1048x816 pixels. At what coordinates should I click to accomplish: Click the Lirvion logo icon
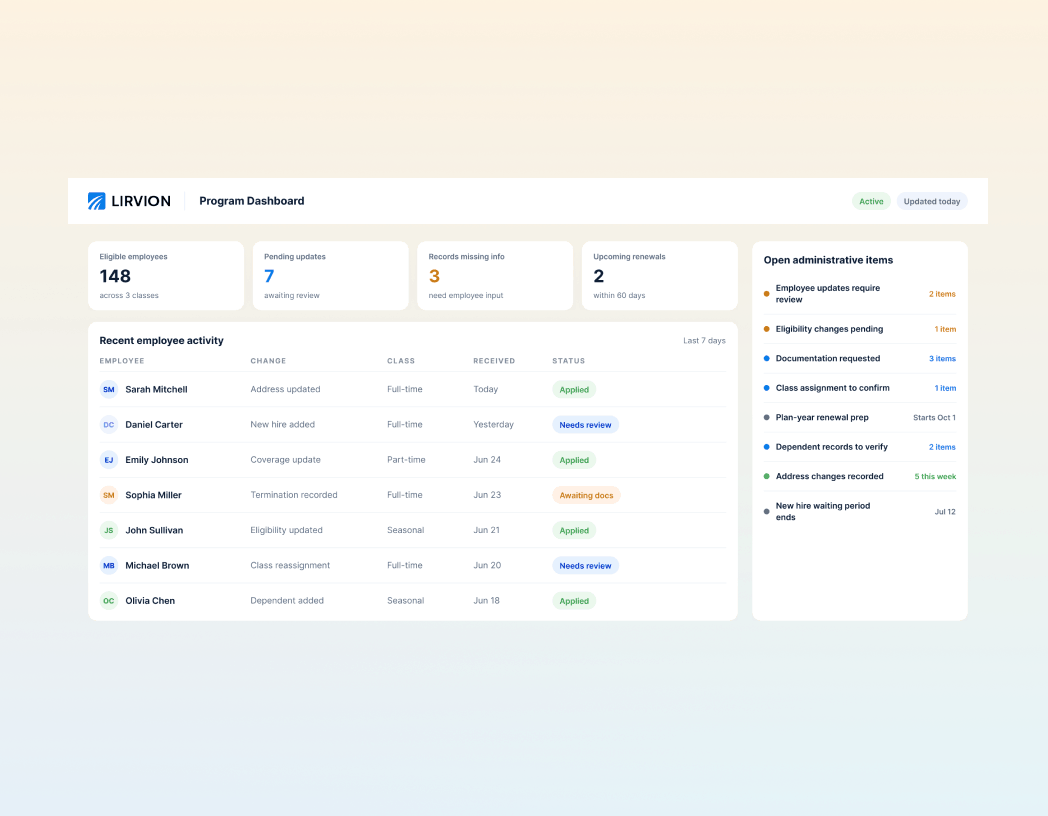pos(96,201)
